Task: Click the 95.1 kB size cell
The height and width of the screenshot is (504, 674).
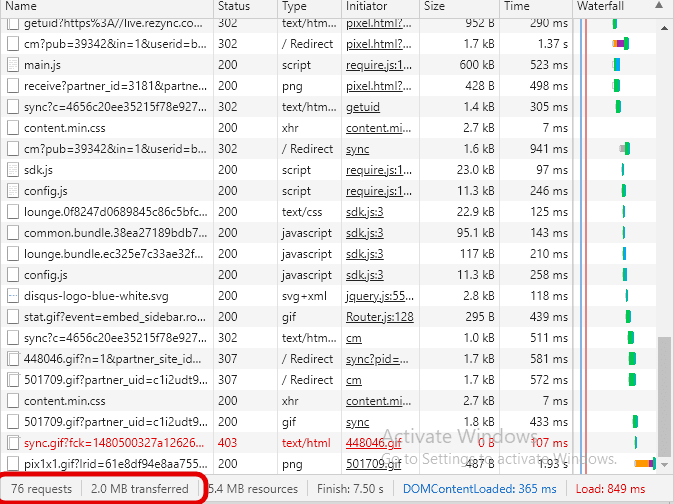Action: click(475, 233)
